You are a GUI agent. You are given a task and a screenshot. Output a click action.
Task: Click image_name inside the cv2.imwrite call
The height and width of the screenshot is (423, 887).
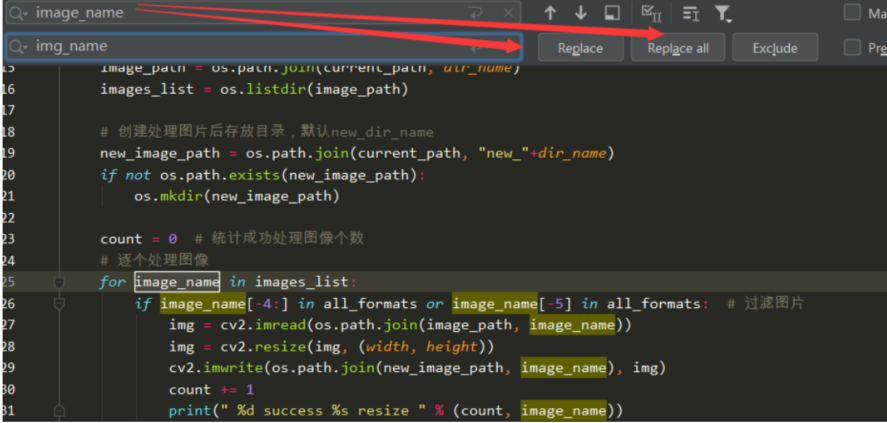563,368
